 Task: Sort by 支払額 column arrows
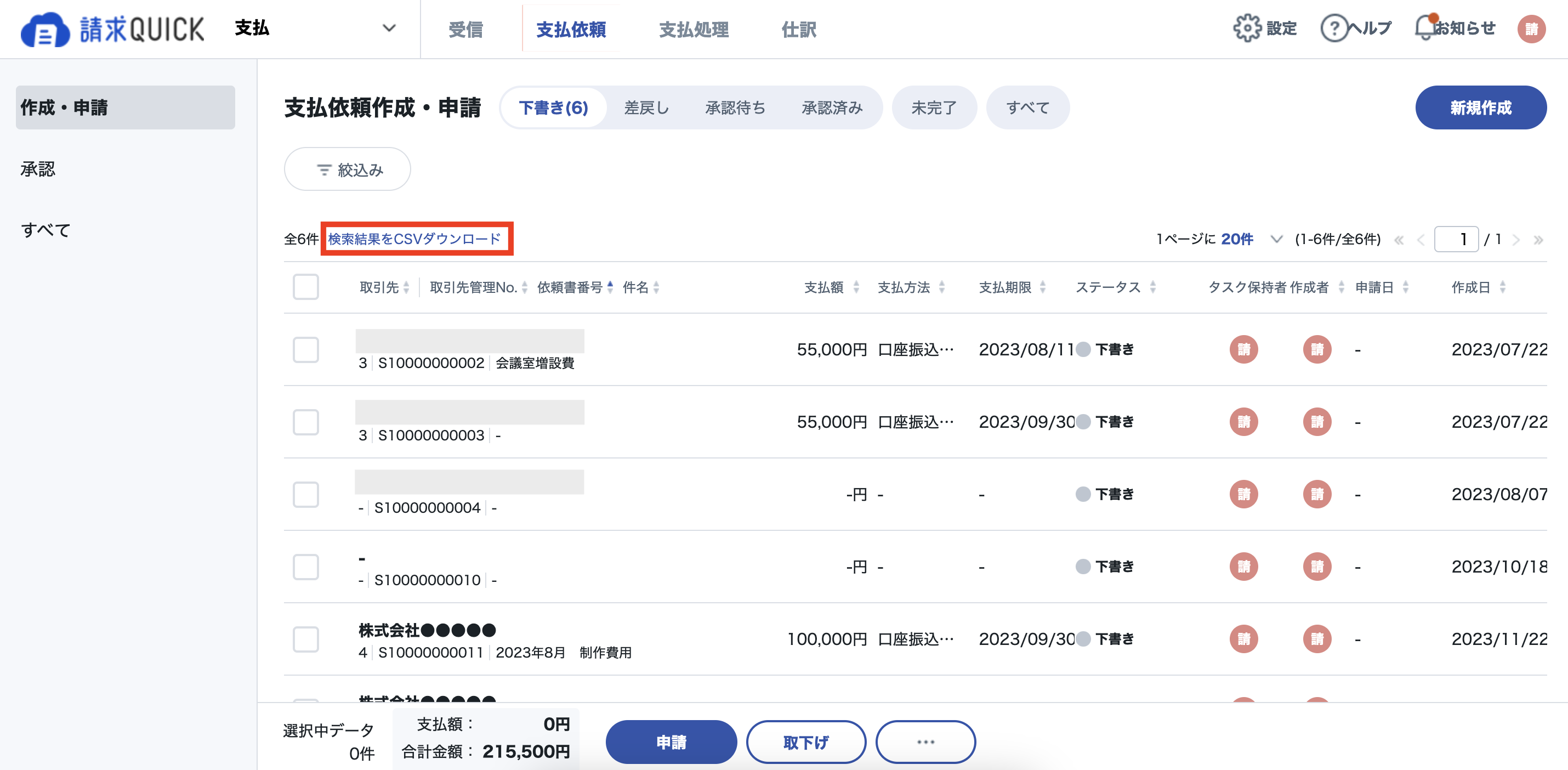[x=856, y=287]
